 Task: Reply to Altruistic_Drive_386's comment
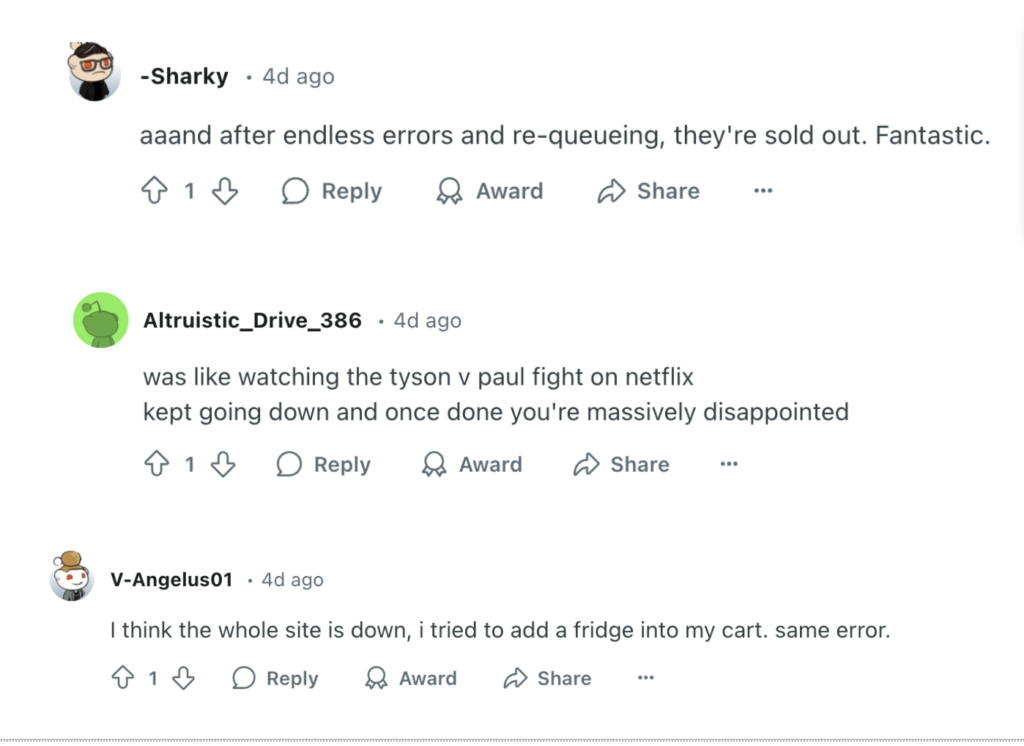[x=324, y=464]
